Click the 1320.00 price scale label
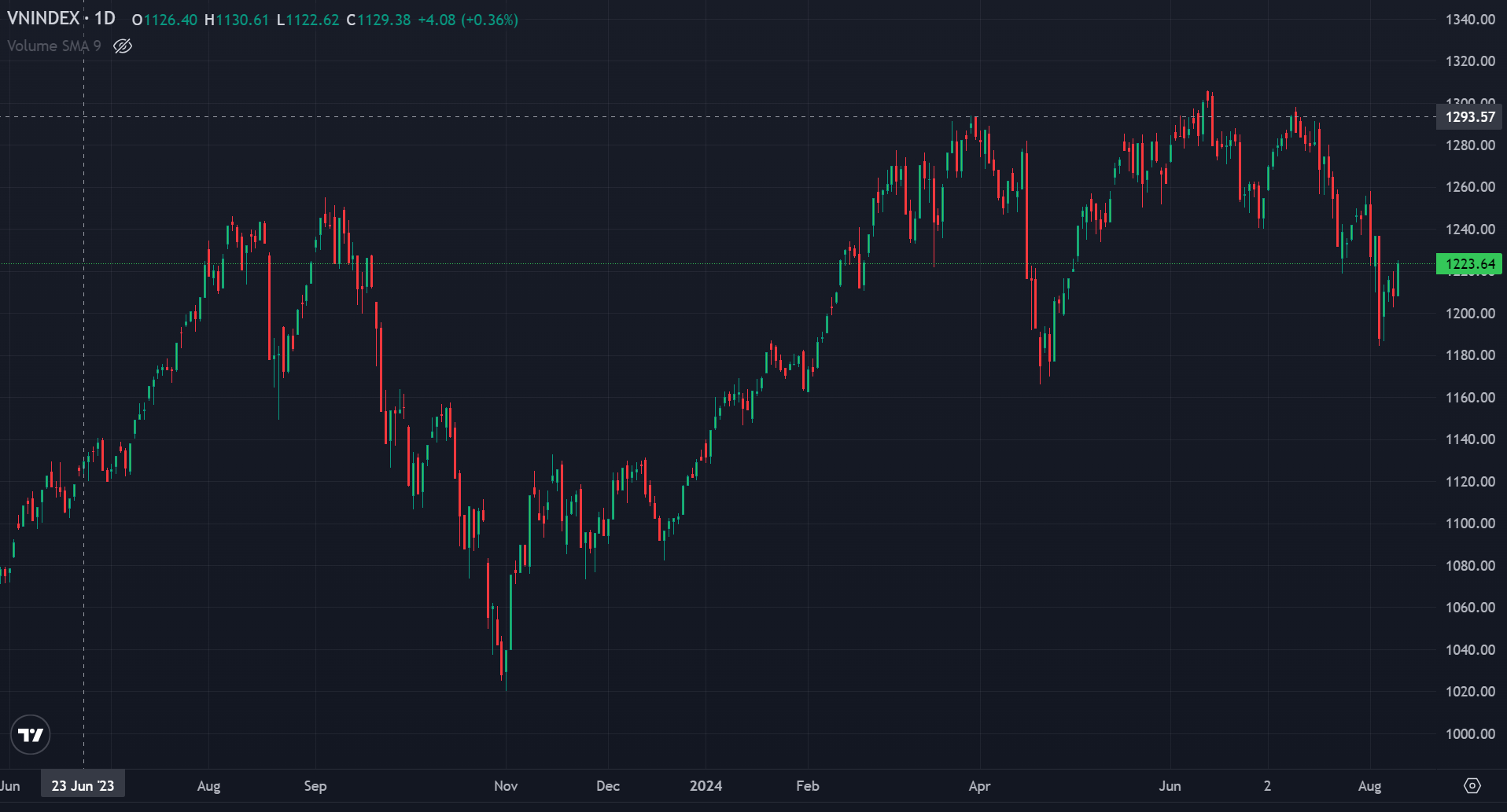The height and width of the screenshot is (812, 1507). (x=1470, y=61)
